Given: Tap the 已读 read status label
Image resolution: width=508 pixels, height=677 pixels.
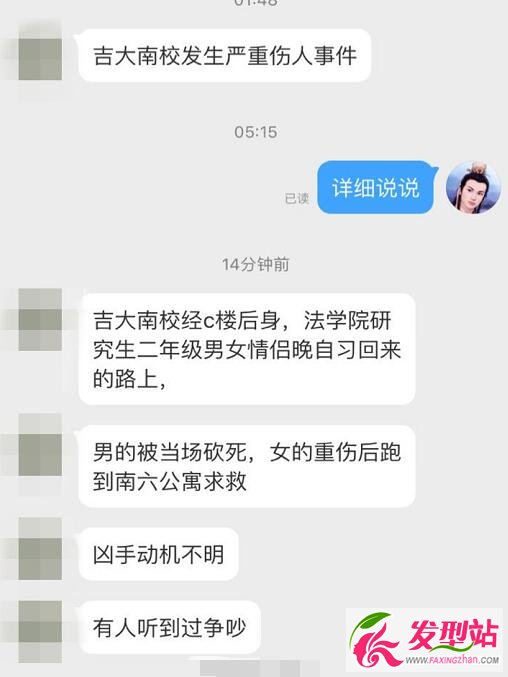Looking at the screenshot, I should [297, 198].
